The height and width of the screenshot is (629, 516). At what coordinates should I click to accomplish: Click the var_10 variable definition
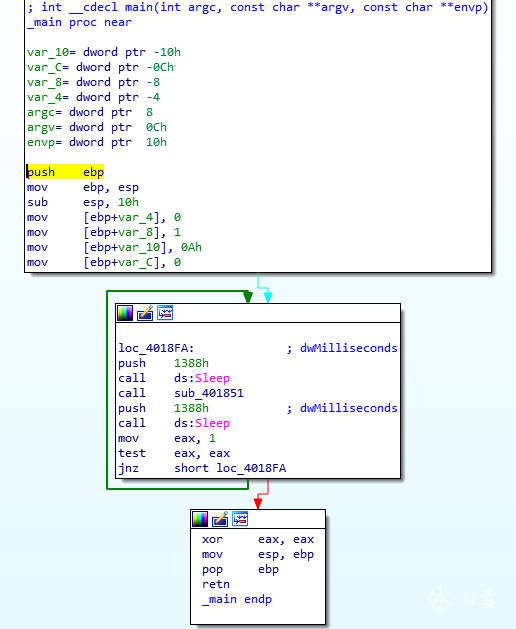104,53
